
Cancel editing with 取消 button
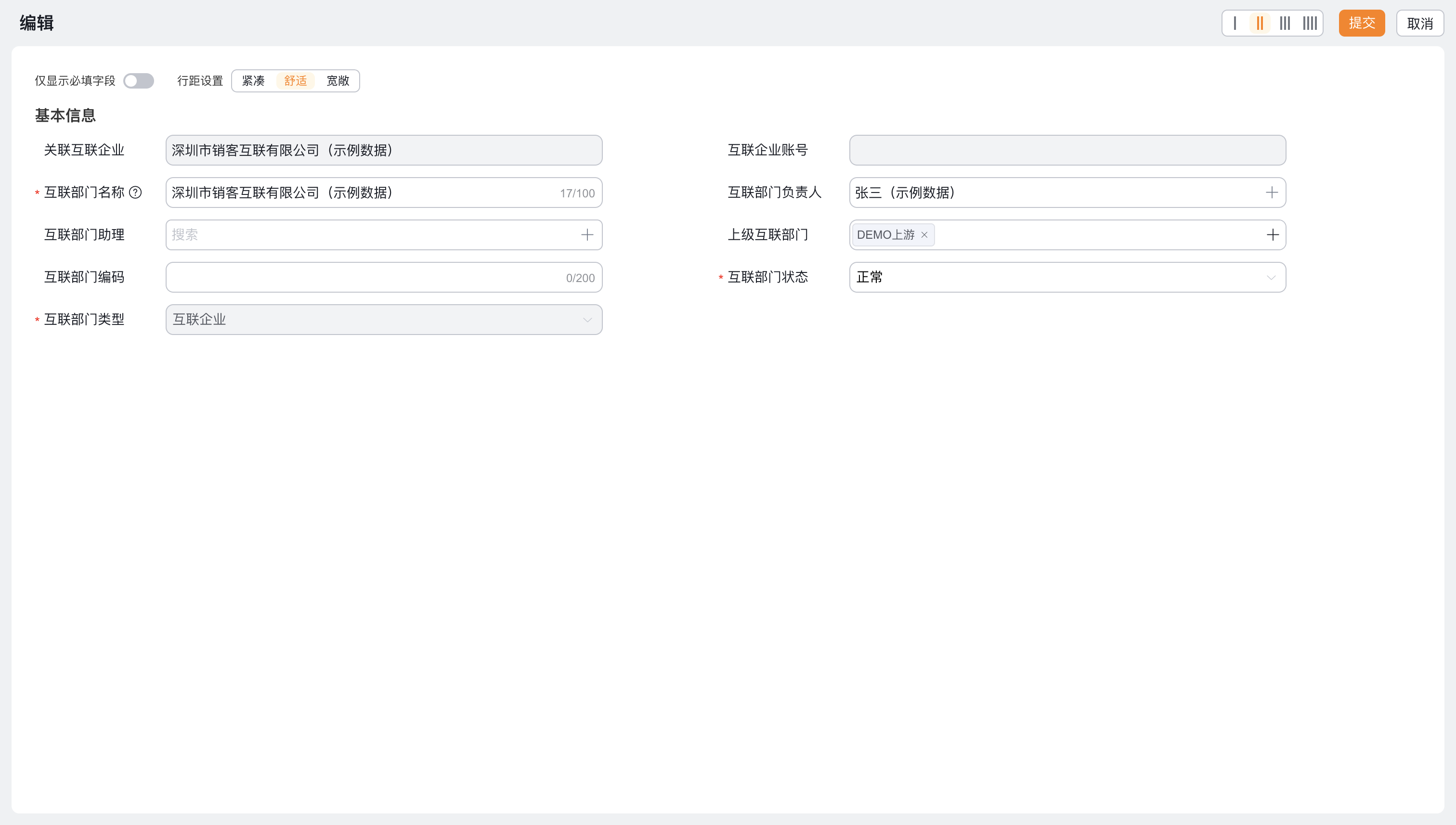(x=1420, y=23)
